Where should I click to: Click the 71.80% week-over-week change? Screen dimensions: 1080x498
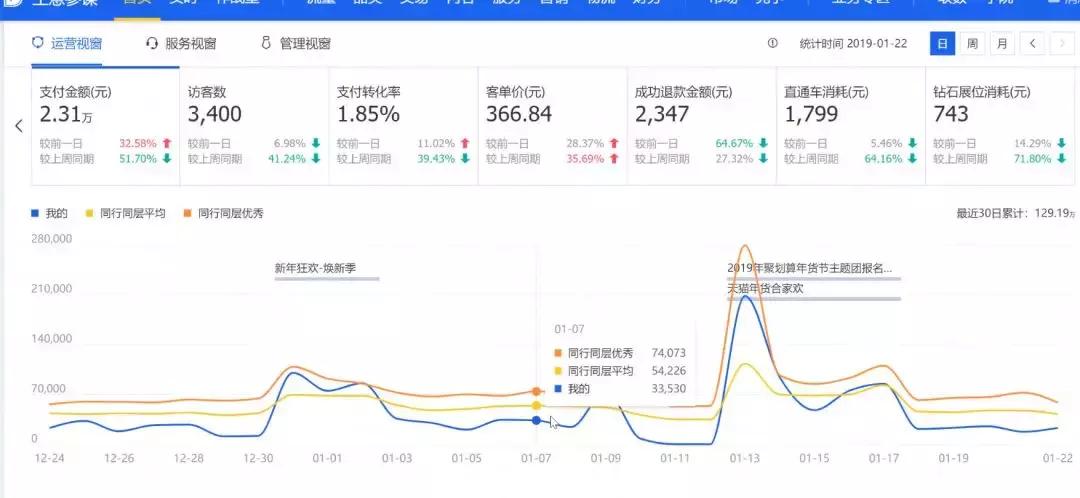click(x=1032, y=159)
